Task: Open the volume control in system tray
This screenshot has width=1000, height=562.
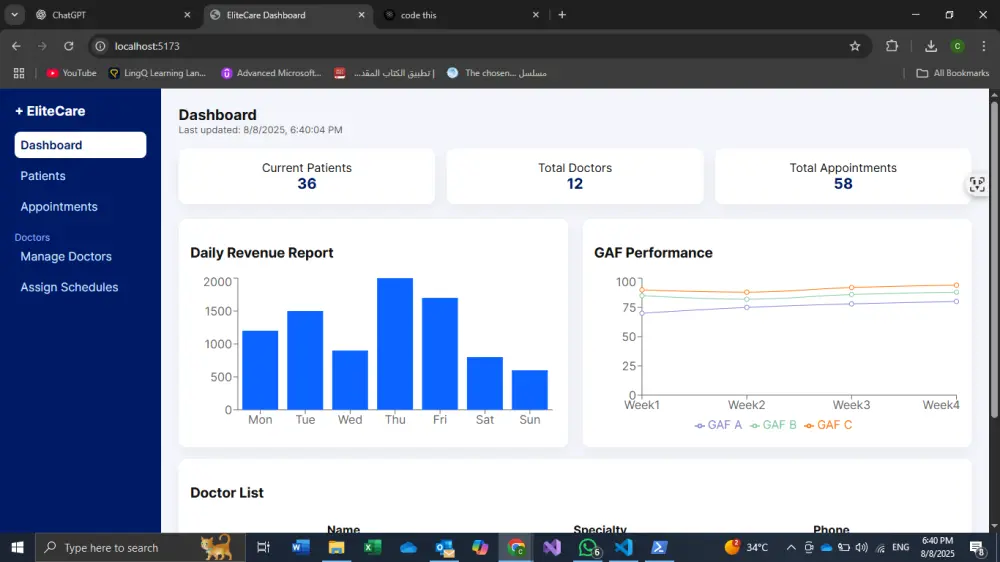Action: [x=862, y=547]
